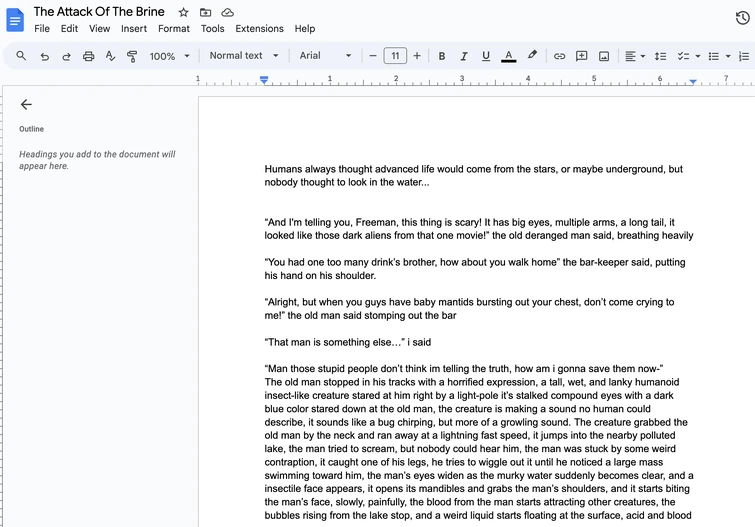Click the text "Headings you add to the document"
Viewport: 755px width, 527px height.
click(x=97, y=160)
